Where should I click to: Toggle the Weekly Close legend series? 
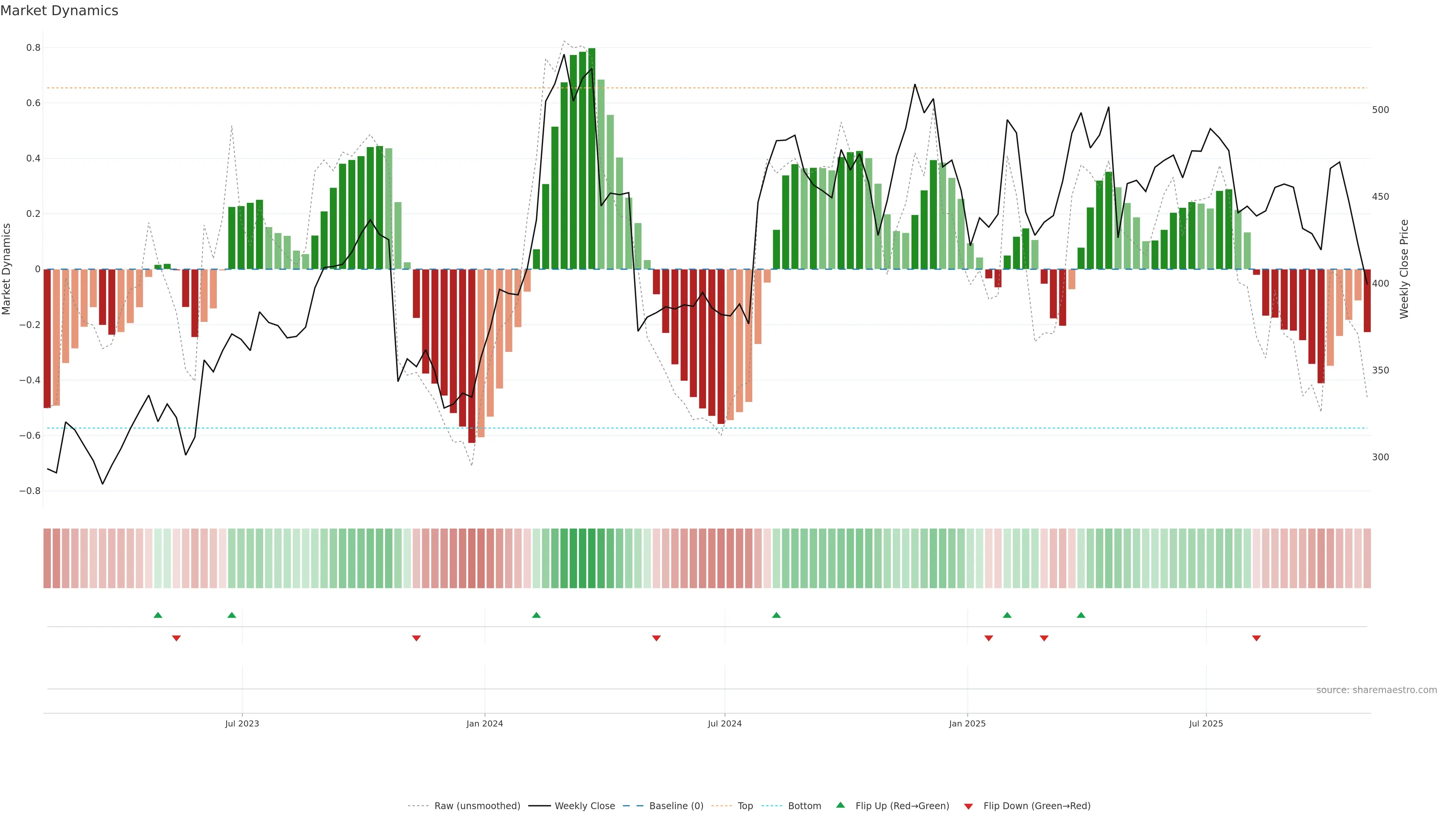tap(584, 806)
